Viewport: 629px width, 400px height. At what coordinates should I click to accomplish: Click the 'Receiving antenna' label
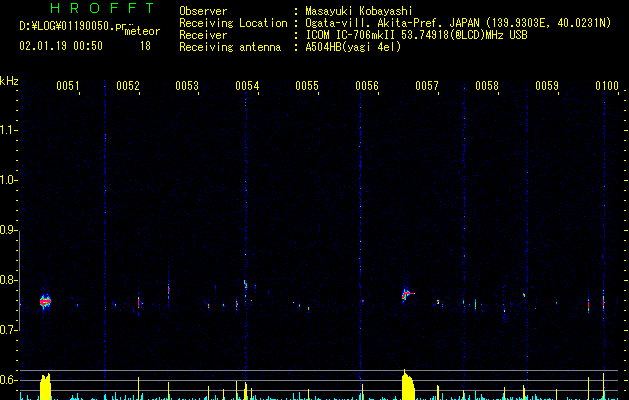[230, 47]
